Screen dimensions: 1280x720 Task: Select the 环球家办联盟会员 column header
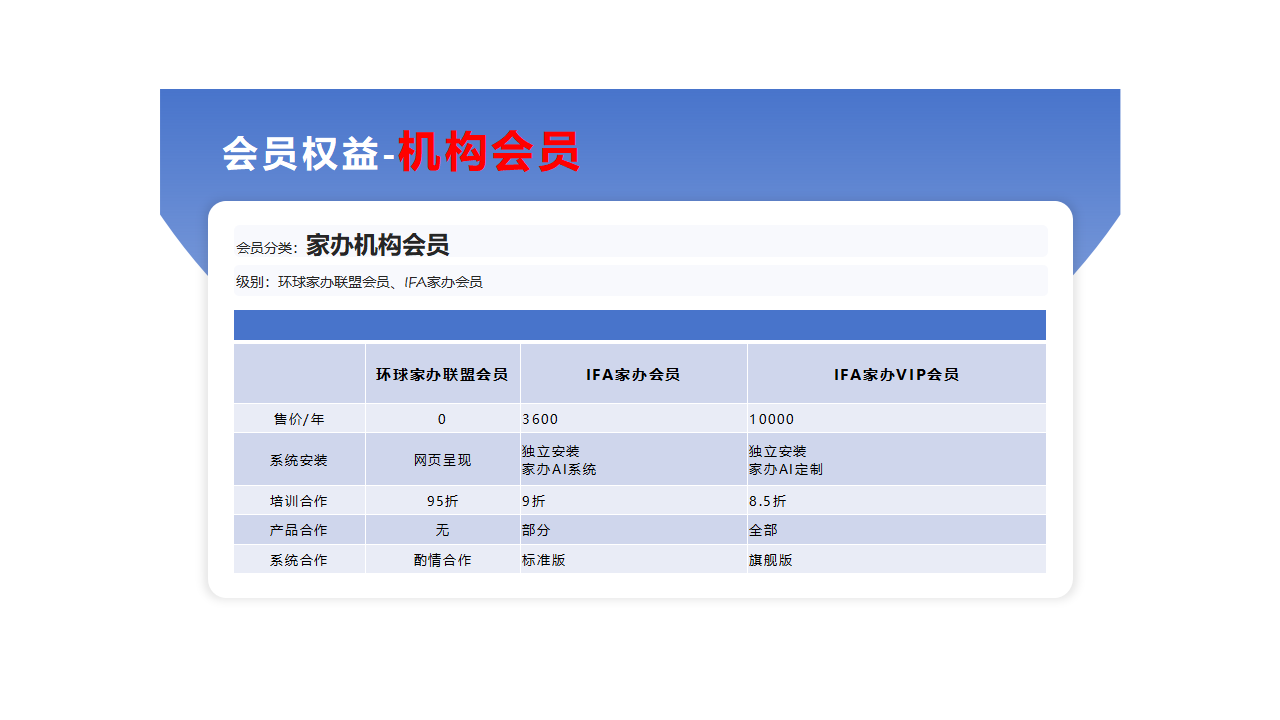(x=442, y=374)
